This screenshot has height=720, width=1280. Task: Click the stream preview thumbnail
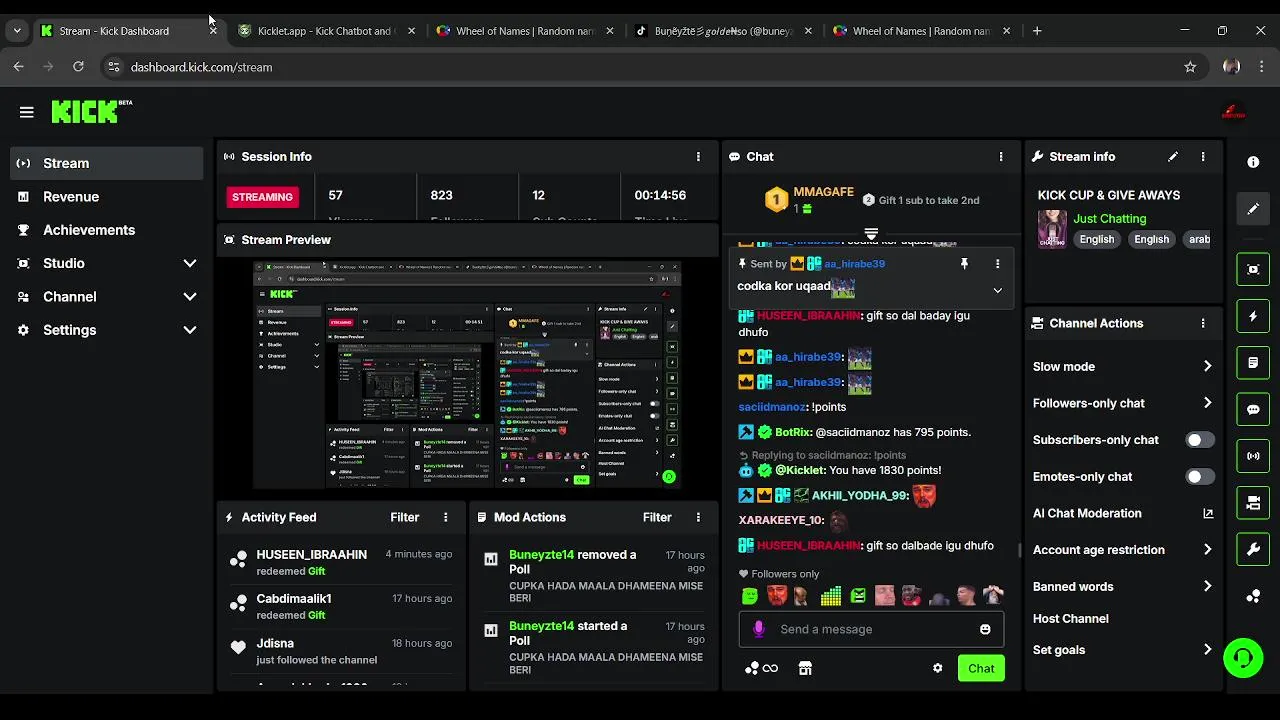pyautogui.click(x=467, y=375)
